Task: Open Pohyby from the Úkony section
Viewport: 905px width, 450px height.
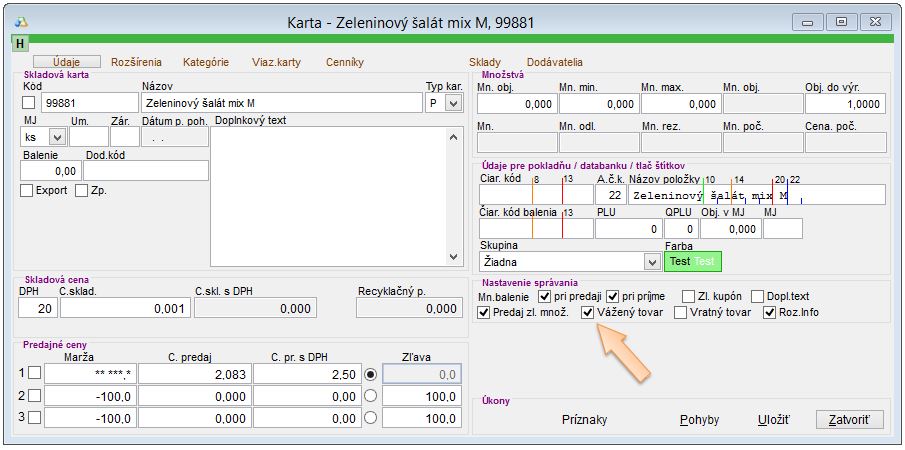Action: pos(699,420)
